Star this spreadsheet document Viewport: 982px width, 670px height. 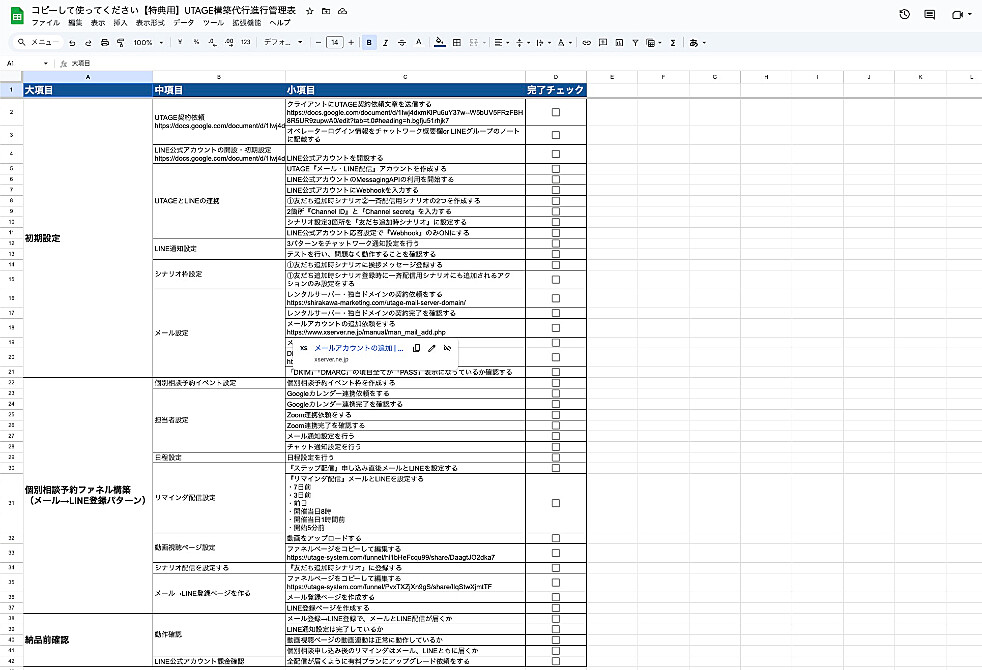pyautogui.click(x=309, y=11)
